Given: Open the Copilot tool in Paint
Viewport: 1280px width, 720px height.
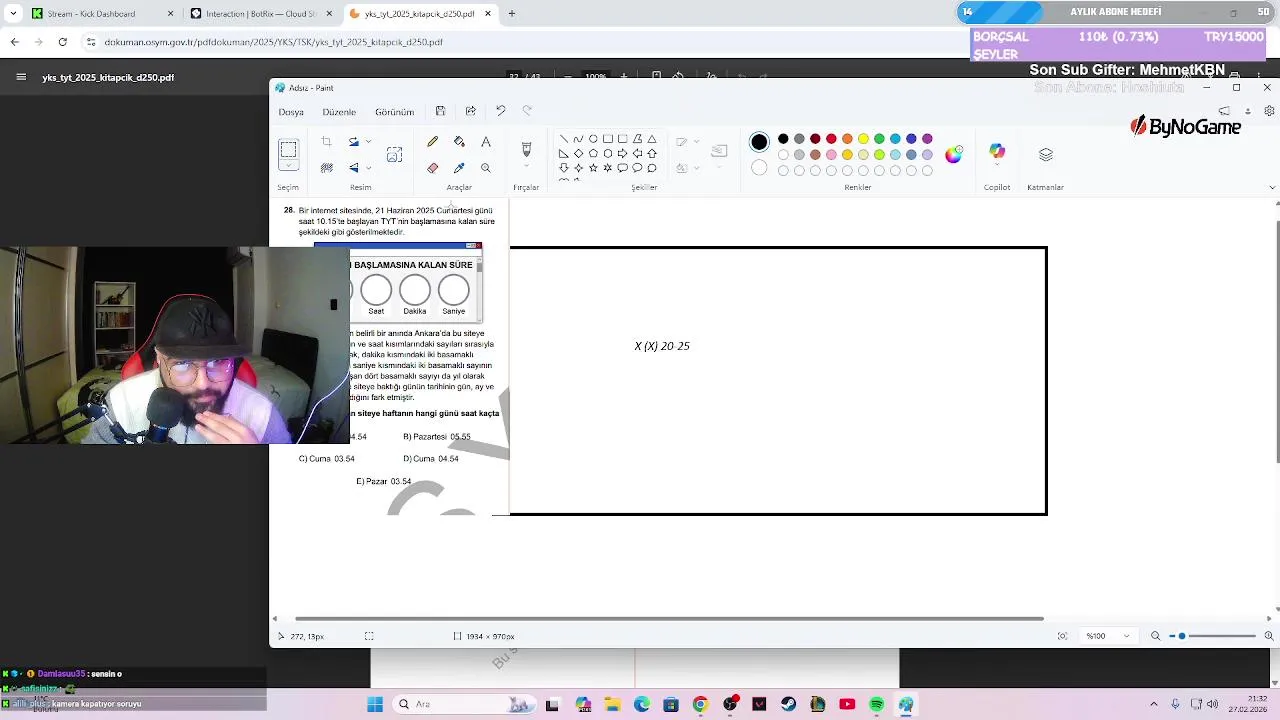Looking at the screenshot, I should tap(997, 151).
